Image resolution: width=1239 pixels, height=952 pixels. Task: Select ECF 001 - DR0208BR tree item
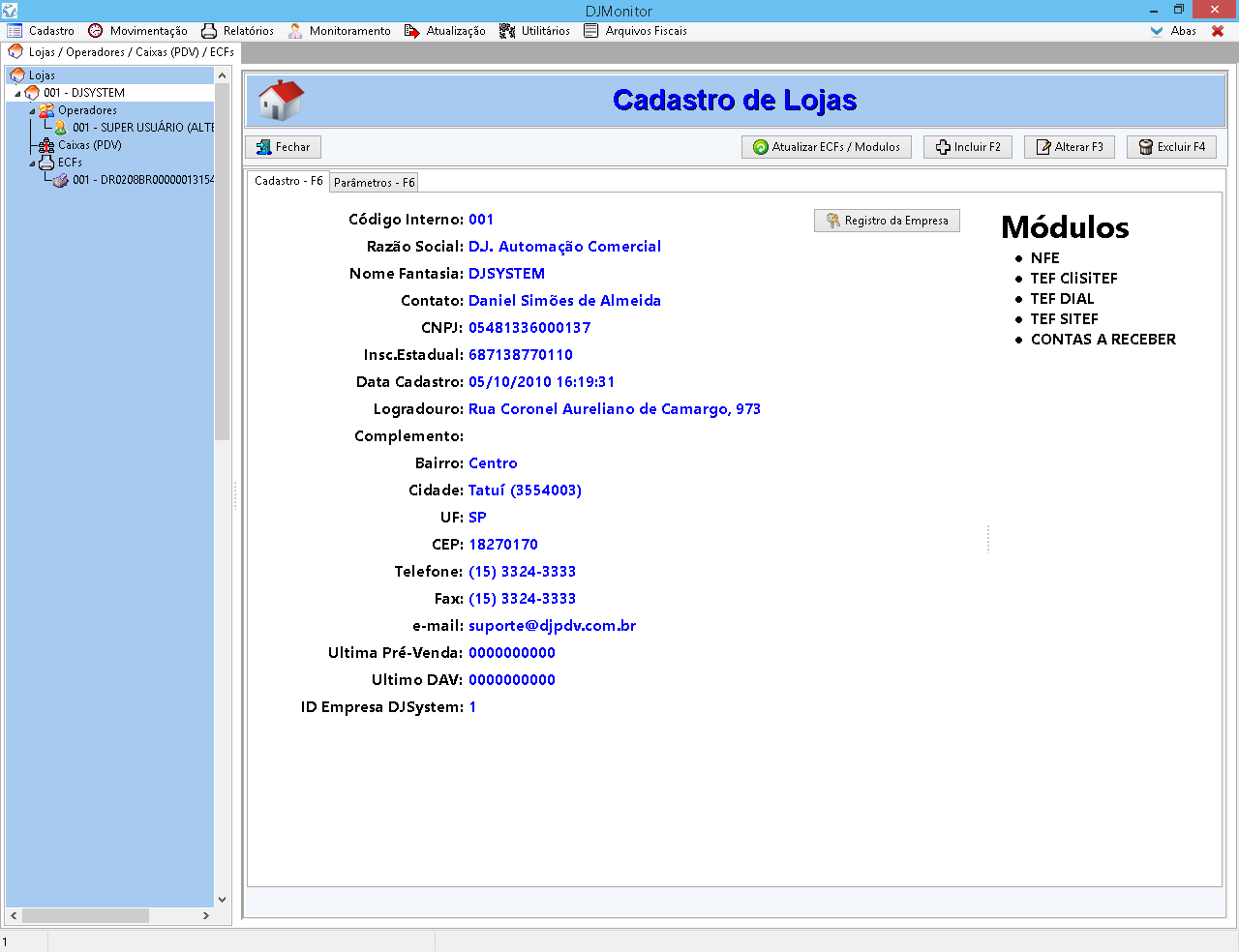[143, 180]
